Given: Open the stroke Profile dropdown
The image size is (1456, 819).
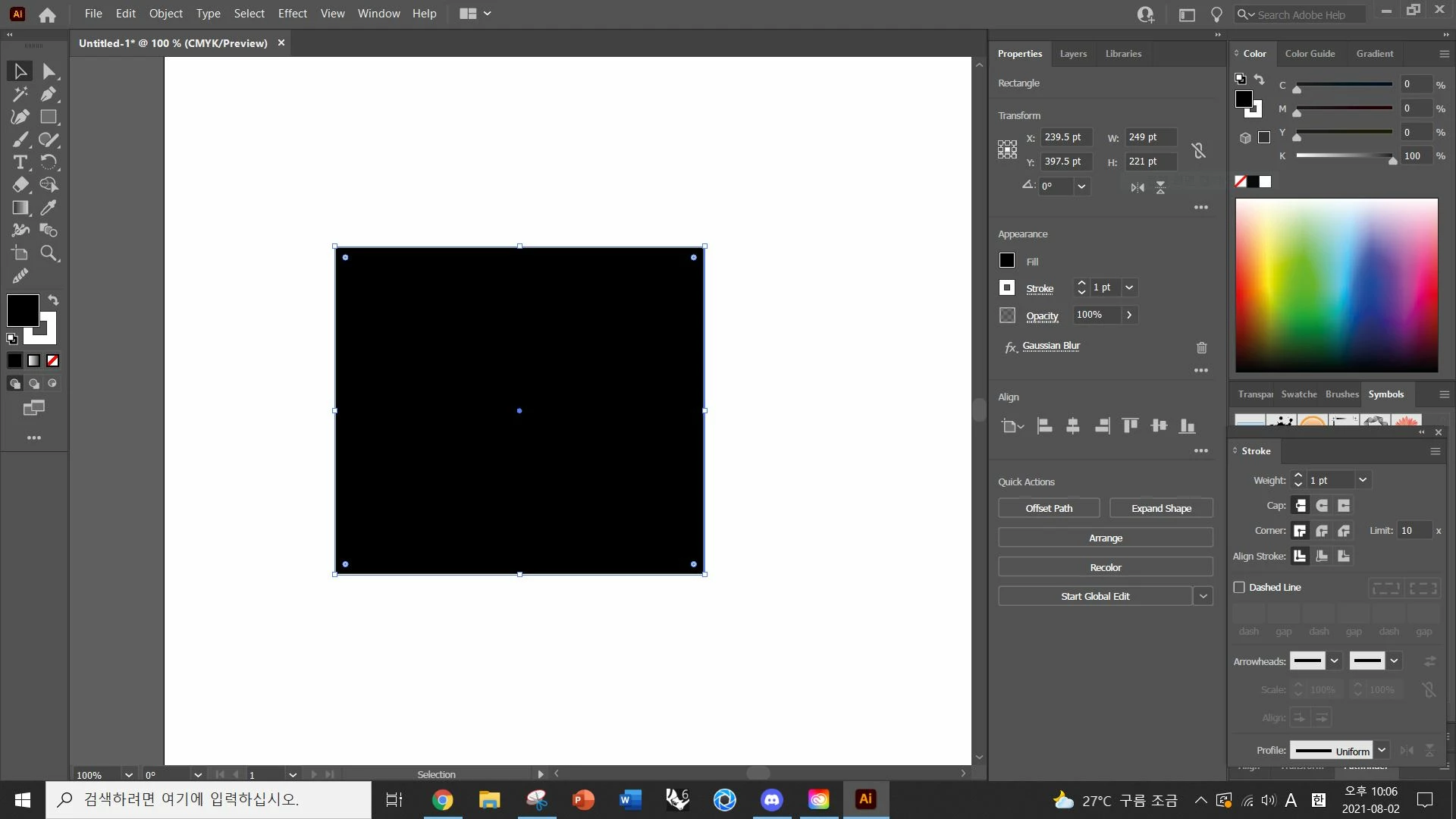Looking at the screenshot, I should 1382,750.
